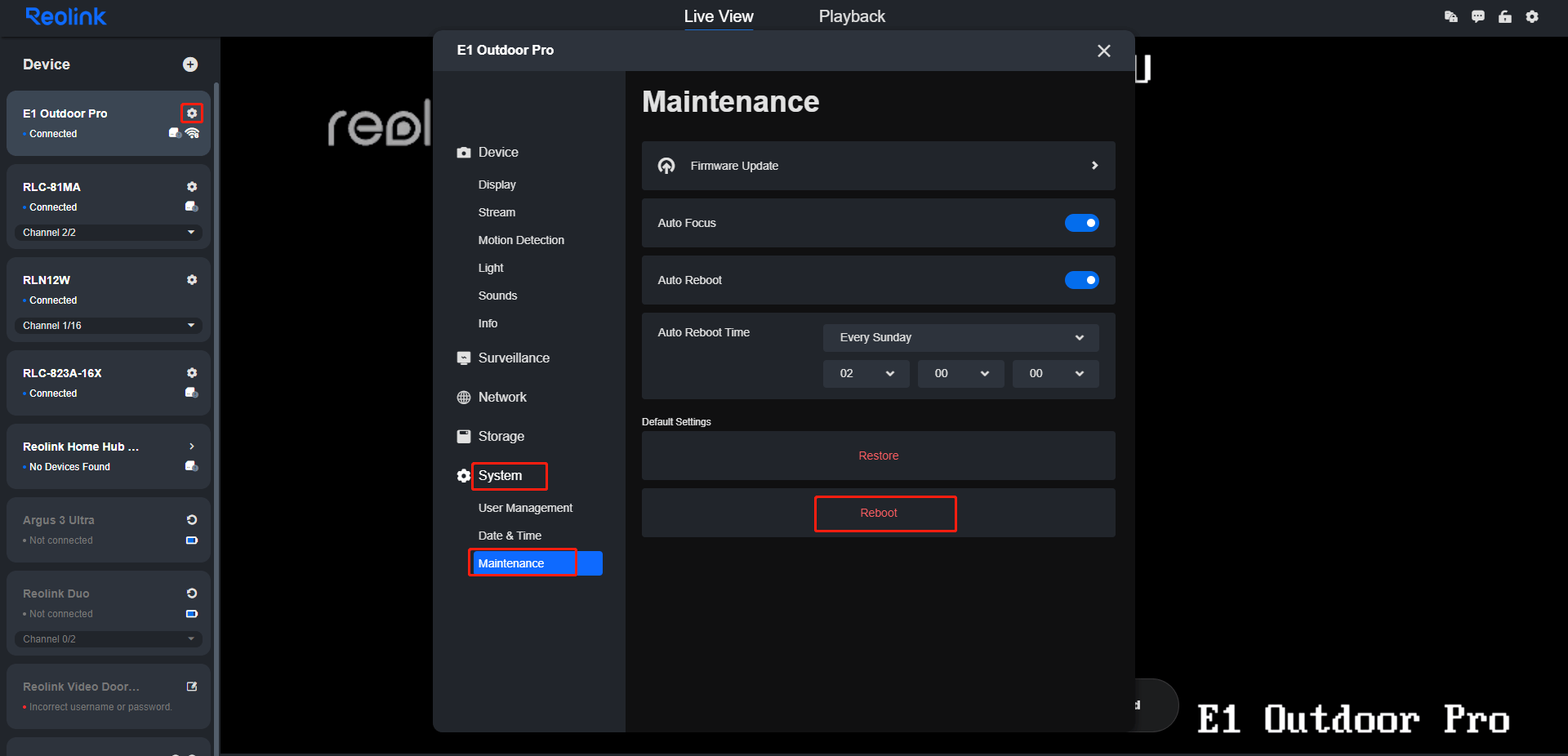Screen dimensions: 1568x756
Task: Open the Stream settings page
Action: (x=497, y=212)
